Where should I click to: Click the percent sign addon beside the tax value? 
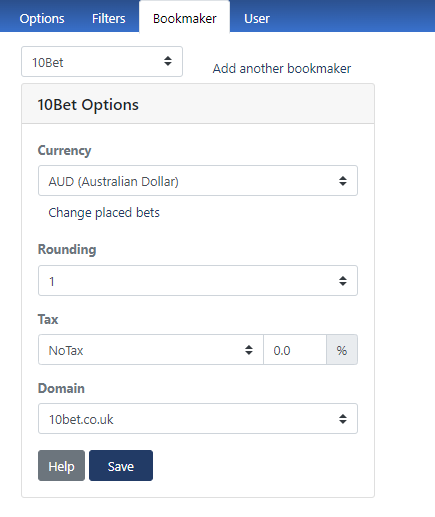pos(342,350)
